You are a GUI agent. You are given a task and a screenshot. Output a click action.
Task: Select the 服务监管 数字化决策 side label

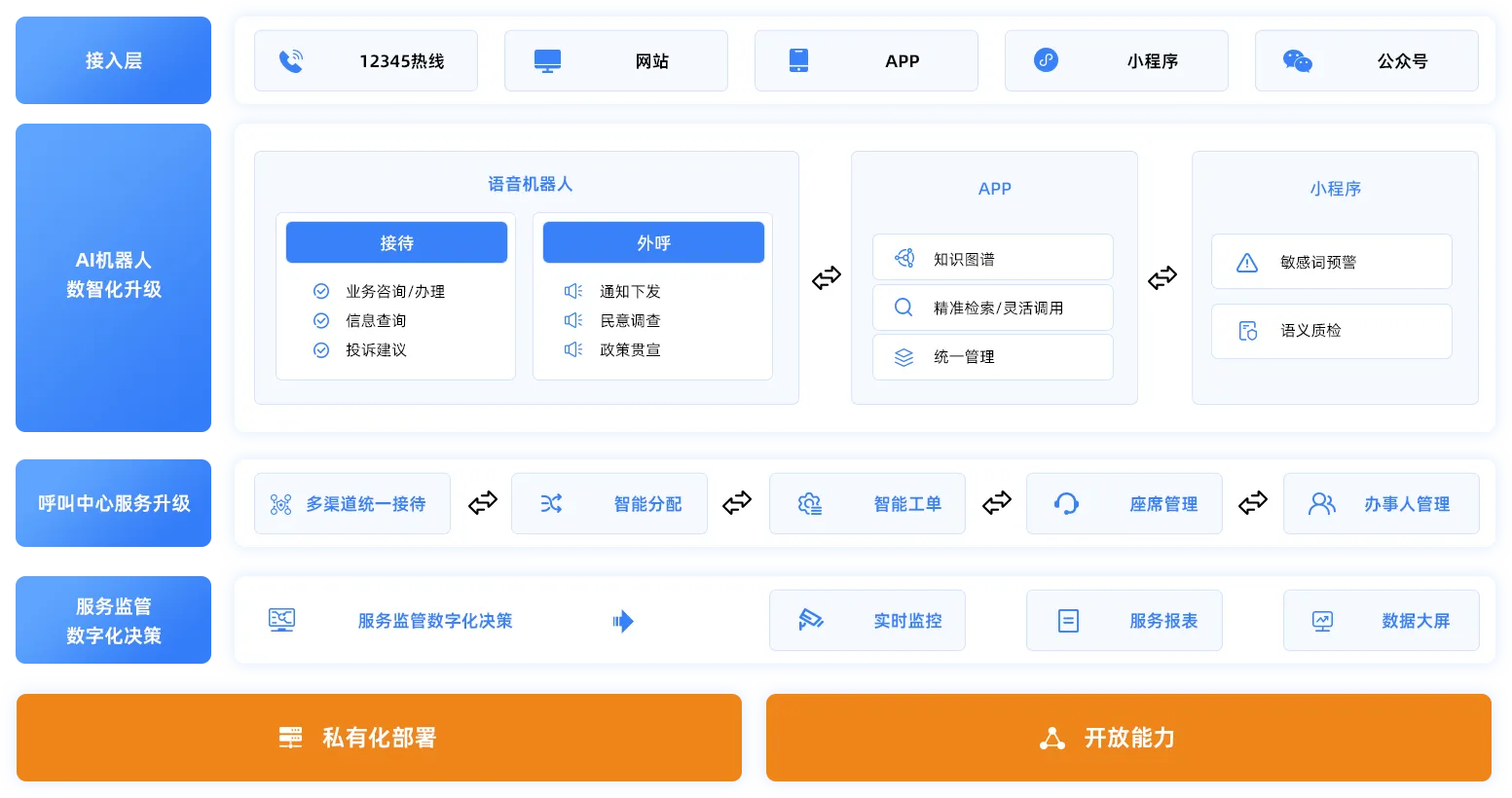coord(113,620)
